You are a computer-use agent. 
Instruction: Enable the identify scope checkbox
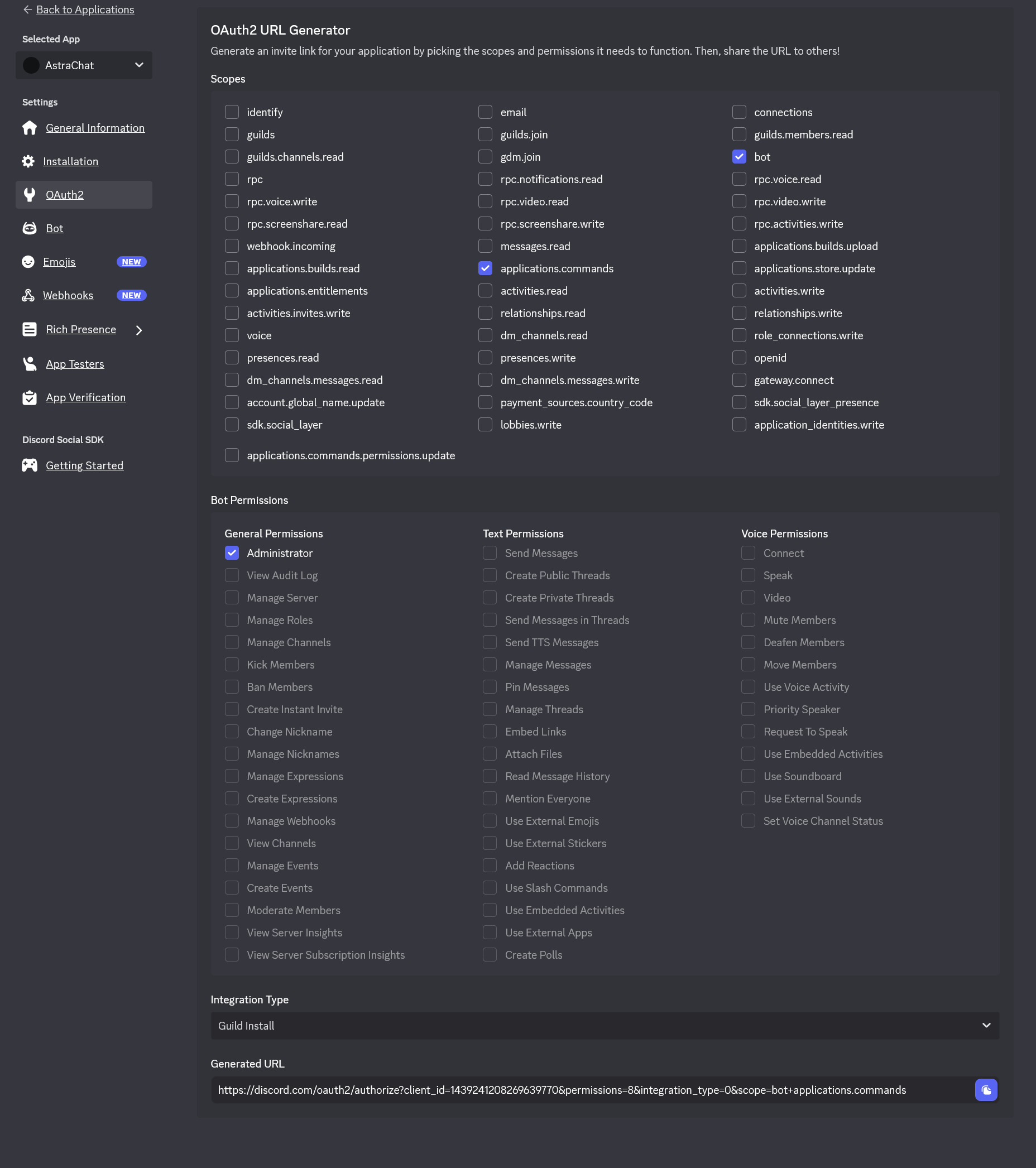[232, 112]
